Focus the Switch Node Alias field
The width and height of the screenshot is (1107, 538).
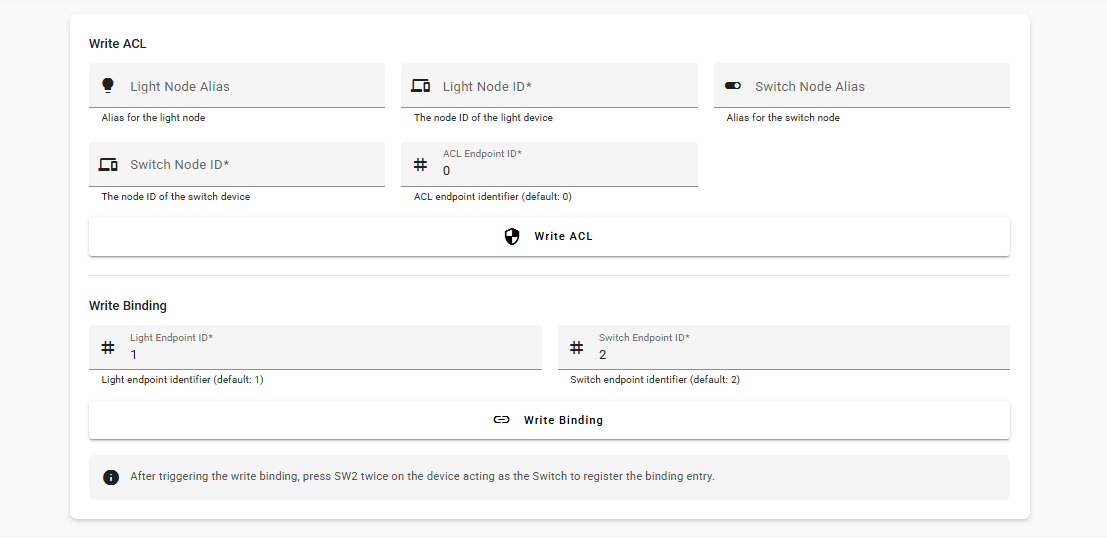coord(862,85)
